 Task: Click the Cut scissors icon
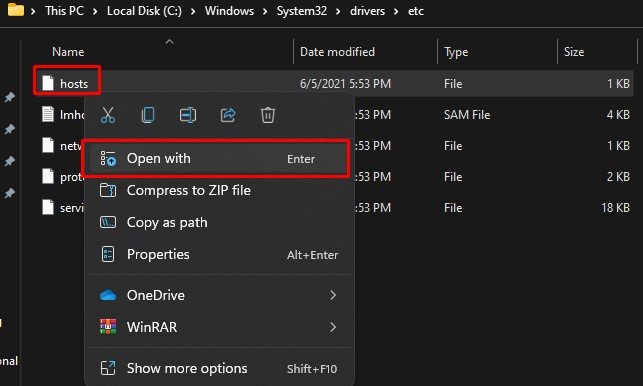(108, 115)
